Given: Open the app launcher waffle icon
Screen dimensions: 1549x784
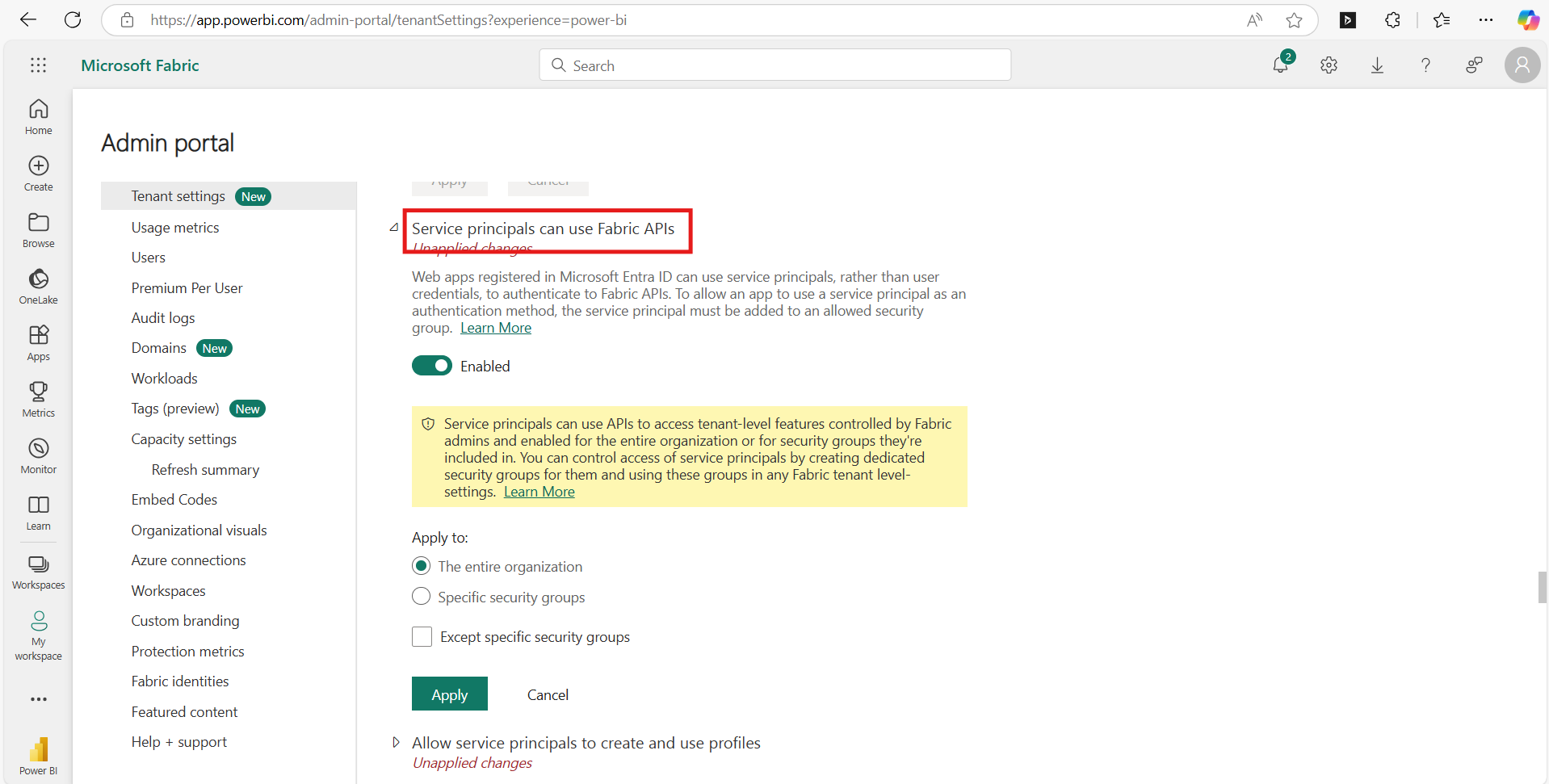Looking at the screenshot, I should [38, 65].
